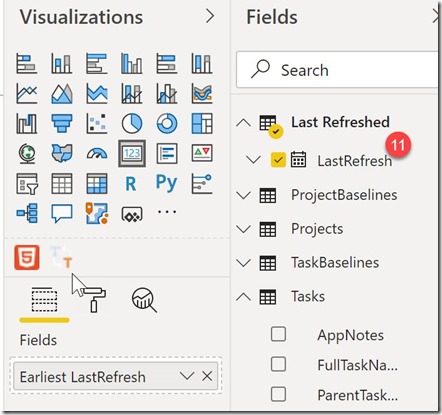Screen dimensions: 442x415
Task: Insert a Python visual
Action: point(166,183)
